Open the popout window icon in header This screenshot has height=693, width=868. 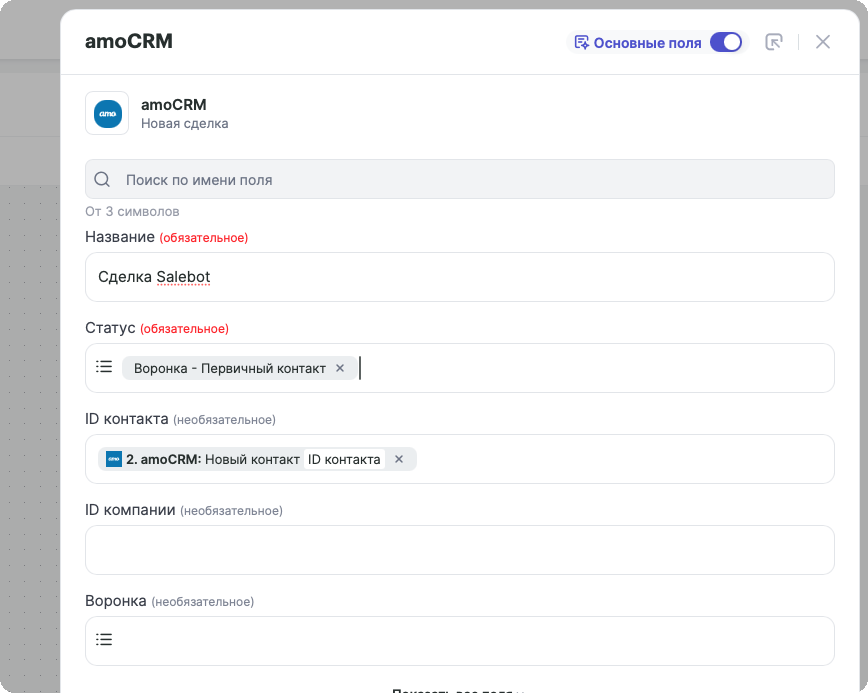coord(773,42)
